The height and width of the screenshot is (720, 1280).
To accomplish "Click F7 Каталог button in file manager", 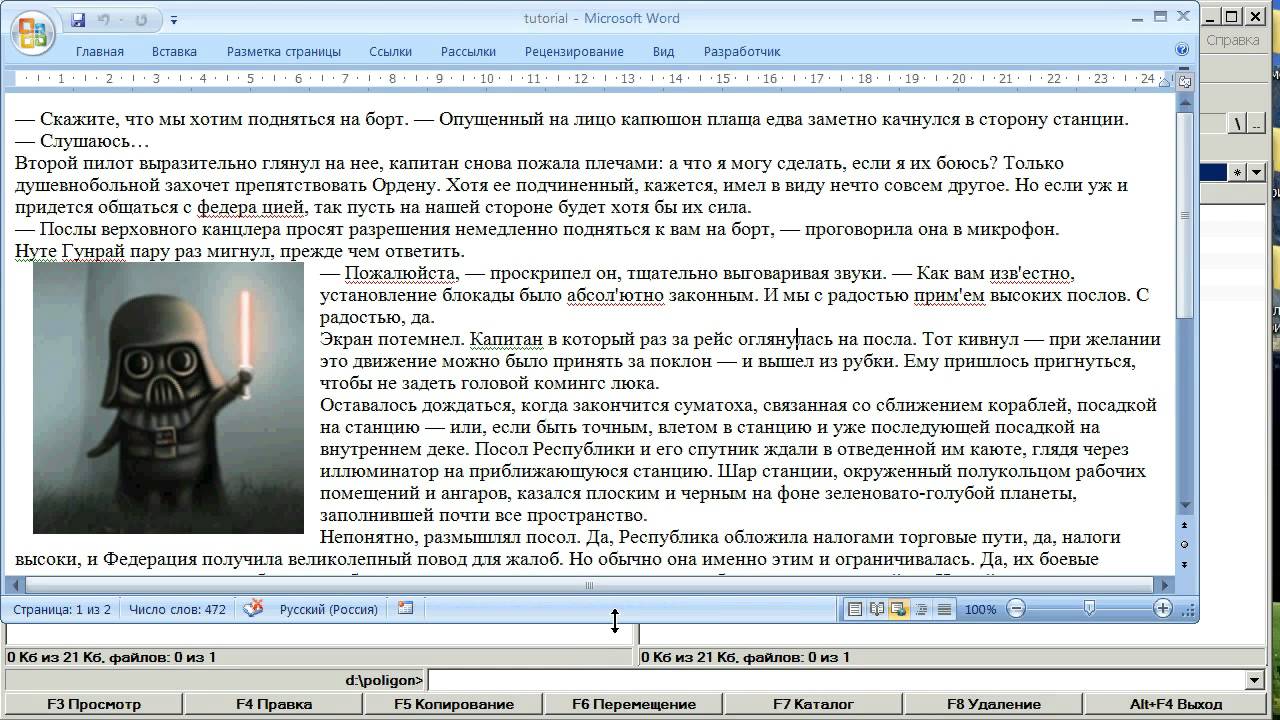I will click(813, 704).
